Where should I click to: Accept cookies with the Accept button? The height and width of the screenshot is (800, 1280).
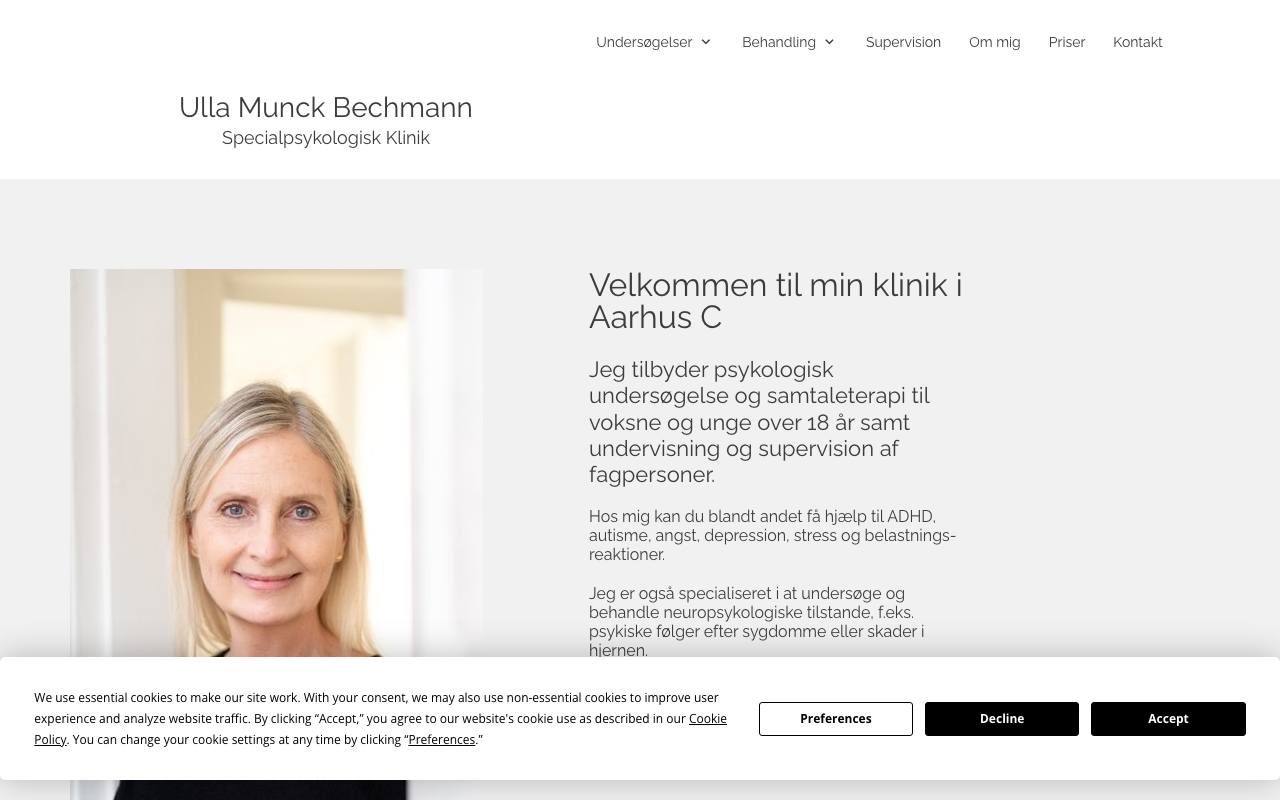coord(1168,719)
